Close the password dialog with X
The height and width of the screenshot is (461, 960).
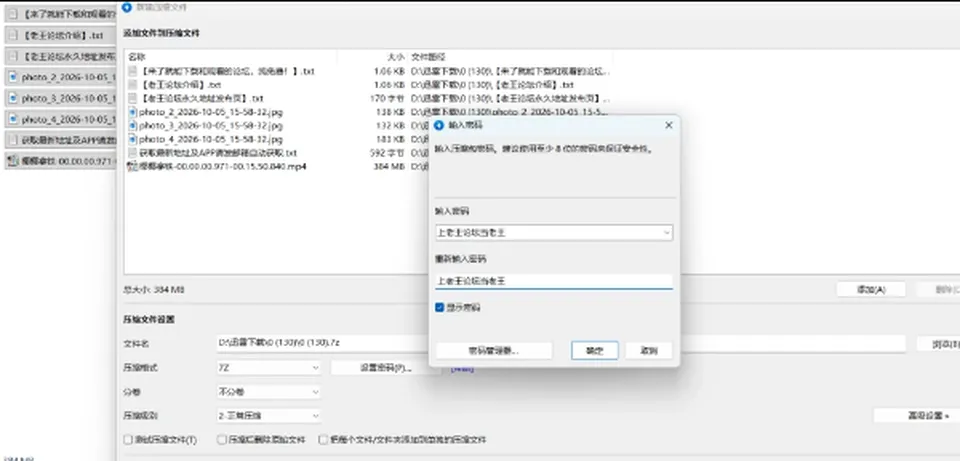point(669,125)
